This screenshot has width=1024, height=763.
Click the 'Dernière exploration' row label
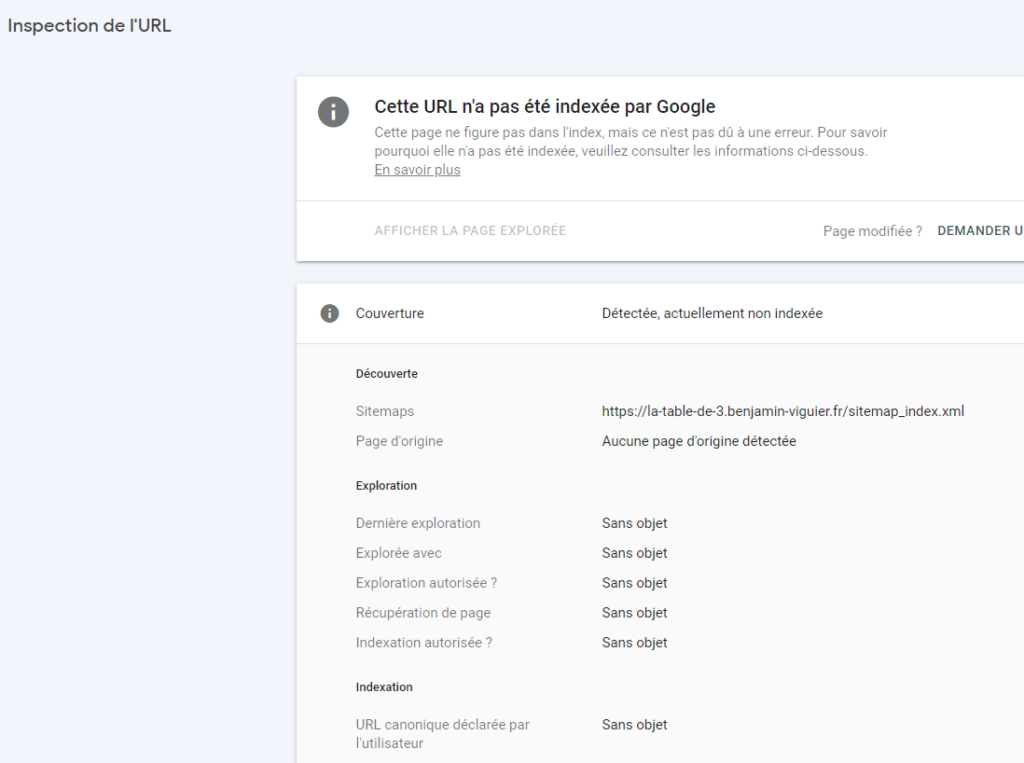coord(417,523)
